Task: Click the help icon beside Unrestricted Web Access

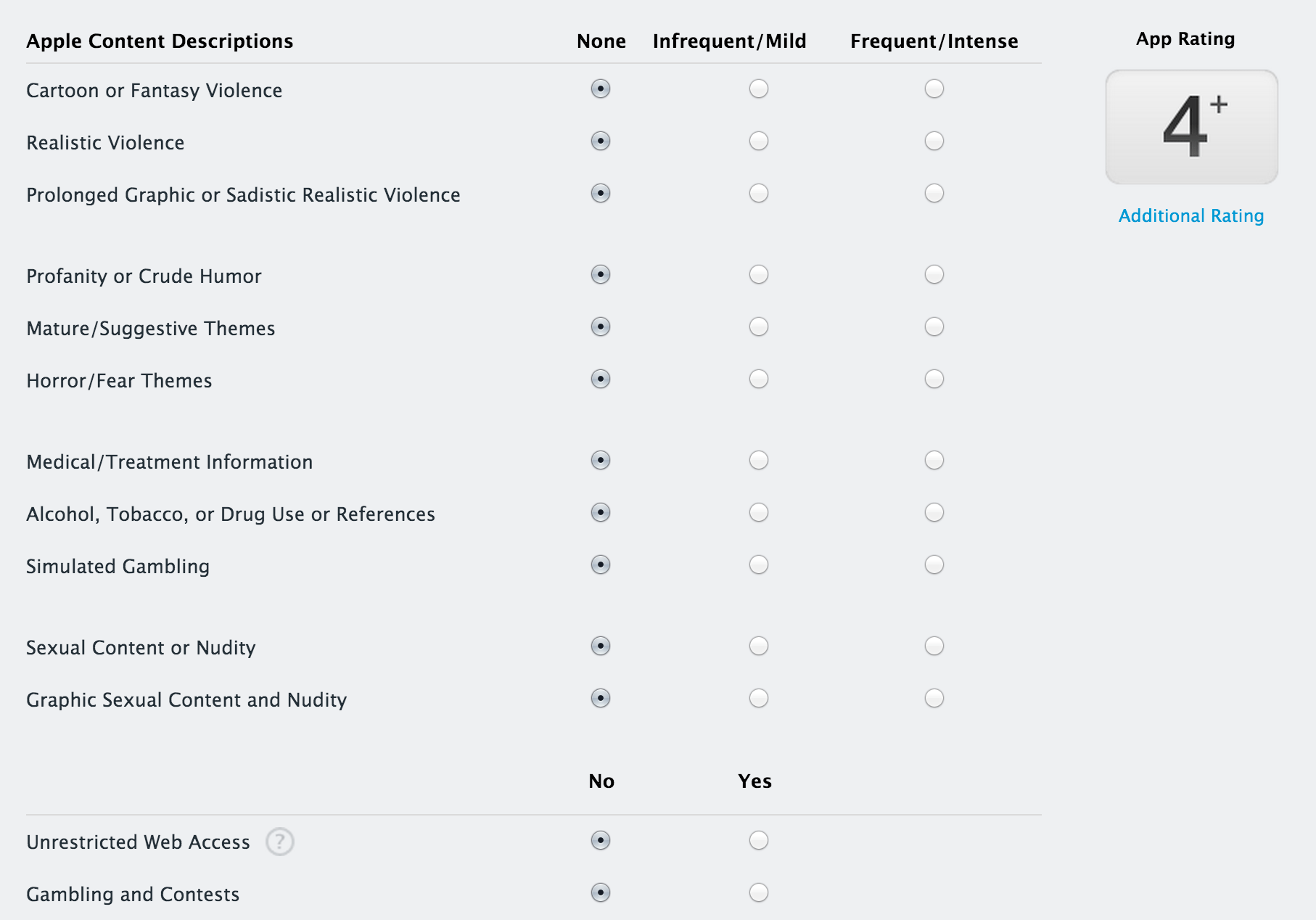Action: pyautogui.click(x=279, y=842)
